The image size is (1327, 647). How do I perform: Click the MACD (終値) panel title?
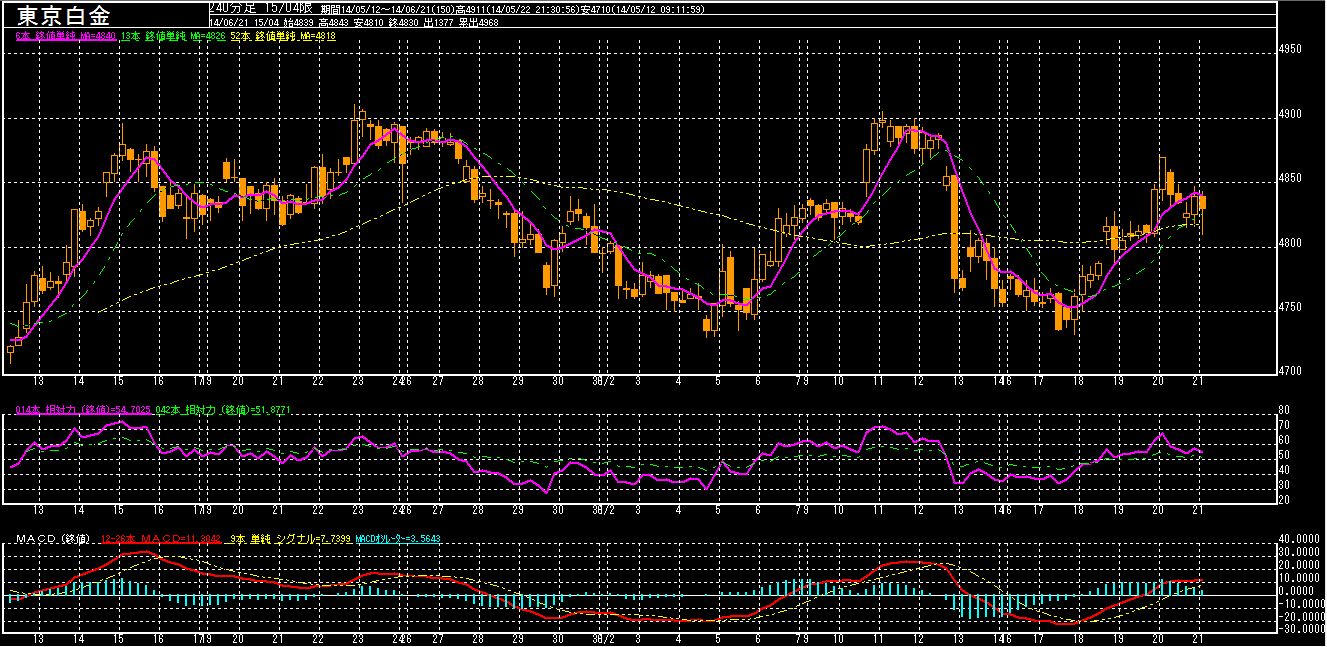pos(54,539)
